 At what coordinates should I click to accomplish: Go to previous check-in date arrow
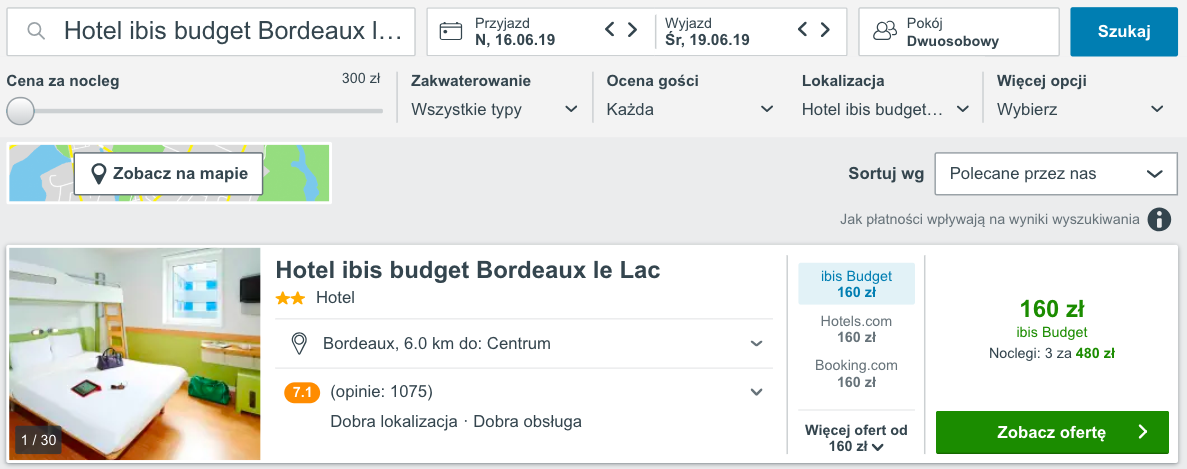tap(610, 30)
